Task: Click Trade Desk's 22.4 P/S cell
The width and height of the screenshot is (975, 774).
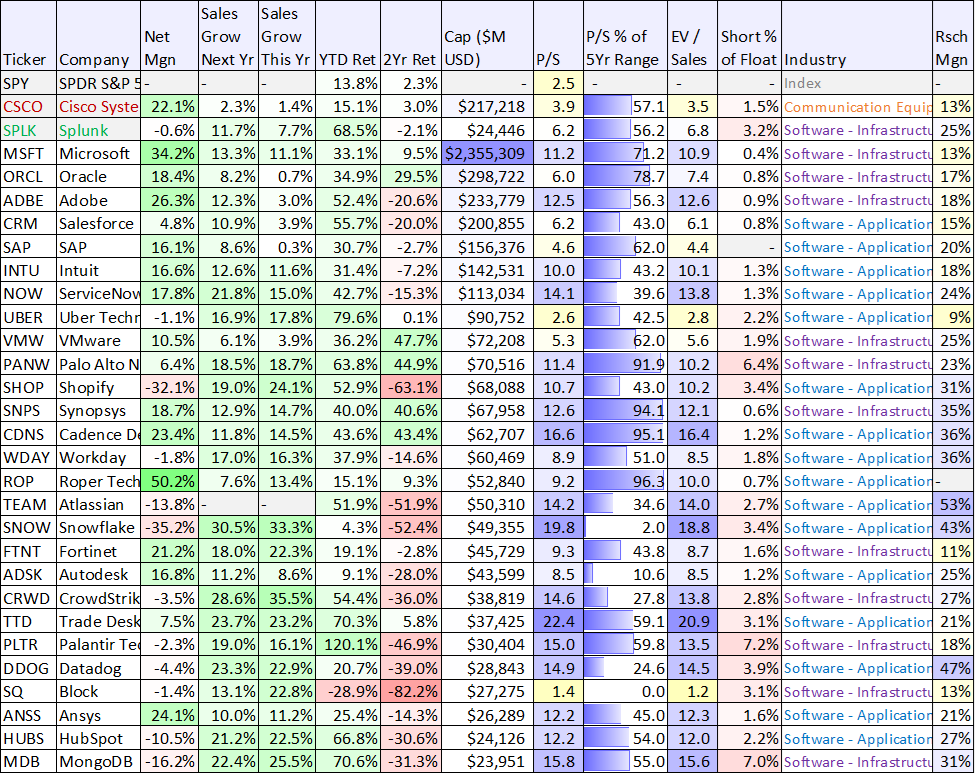Action: 558,621
